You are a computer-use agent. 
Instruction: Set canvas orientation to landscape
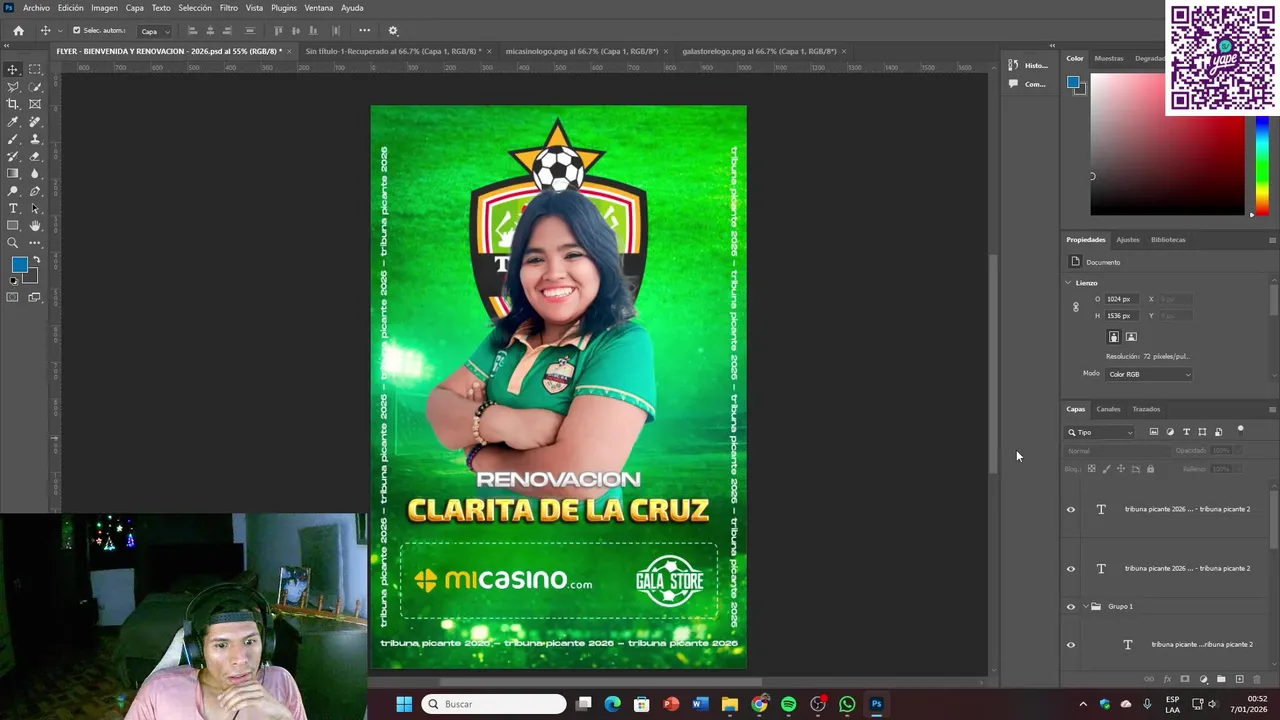coord(1131,337)
